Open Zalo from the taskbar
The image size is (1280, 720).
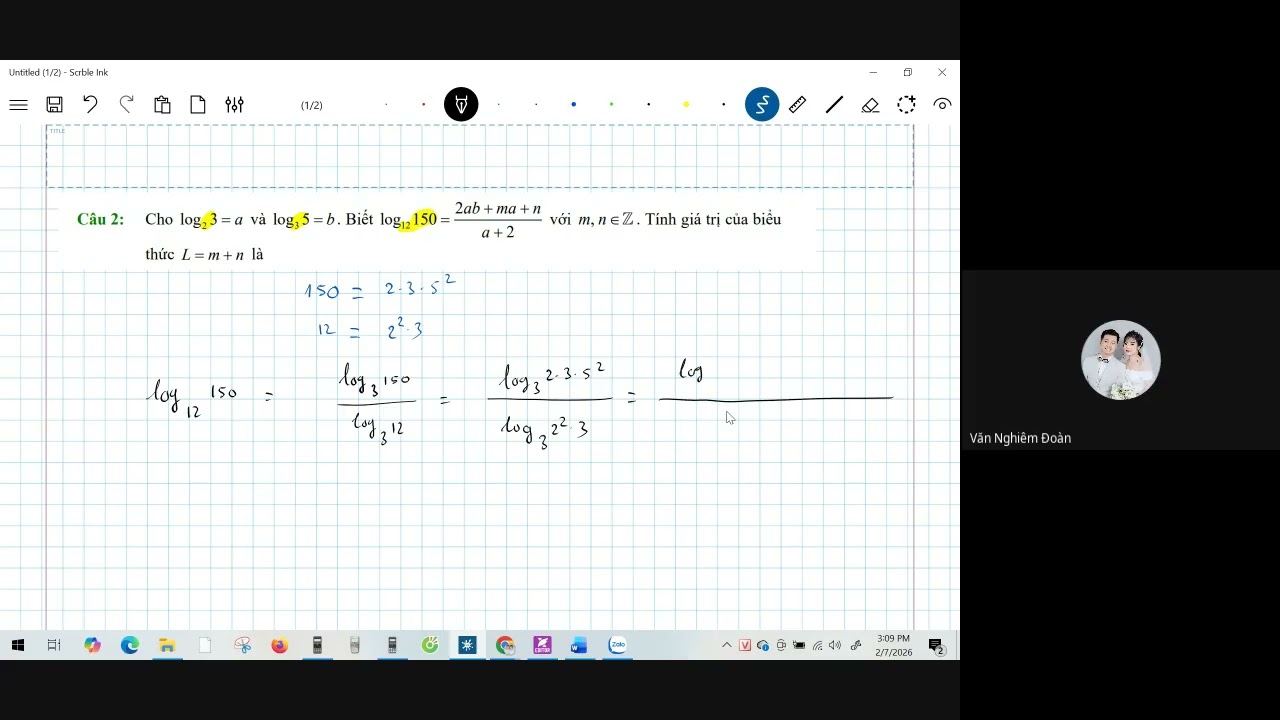(617, 646)
